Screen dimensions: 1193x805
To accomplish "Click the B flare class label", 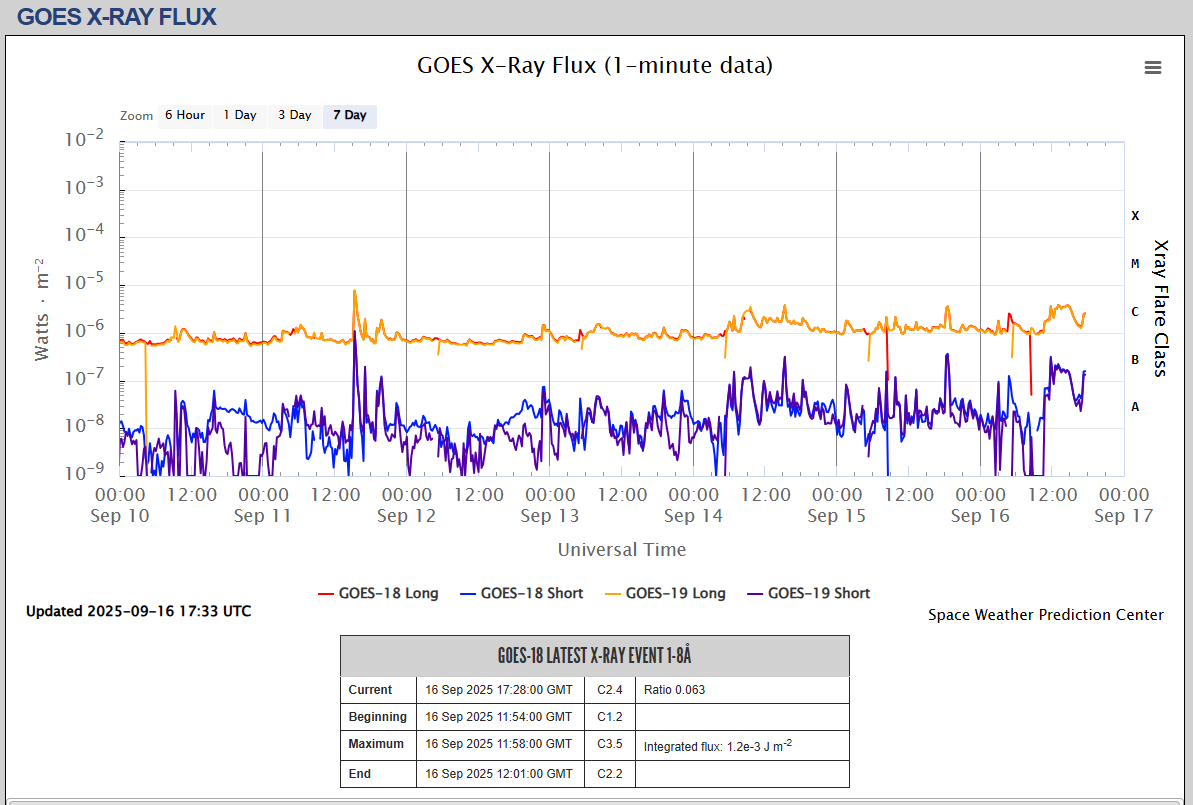I will tap(1135, 360).
